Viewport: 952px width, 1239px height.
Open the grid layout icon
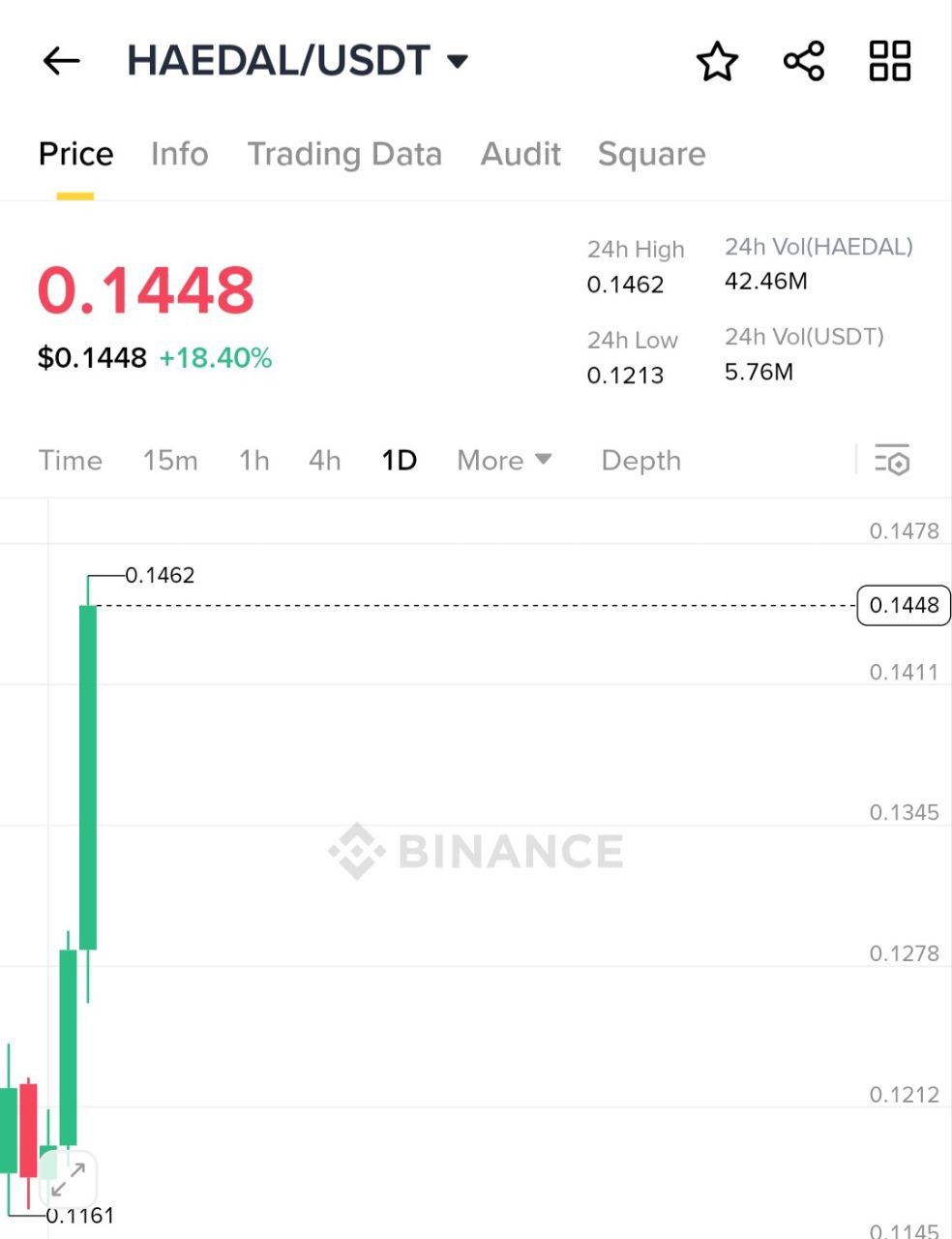click(889, 61)
